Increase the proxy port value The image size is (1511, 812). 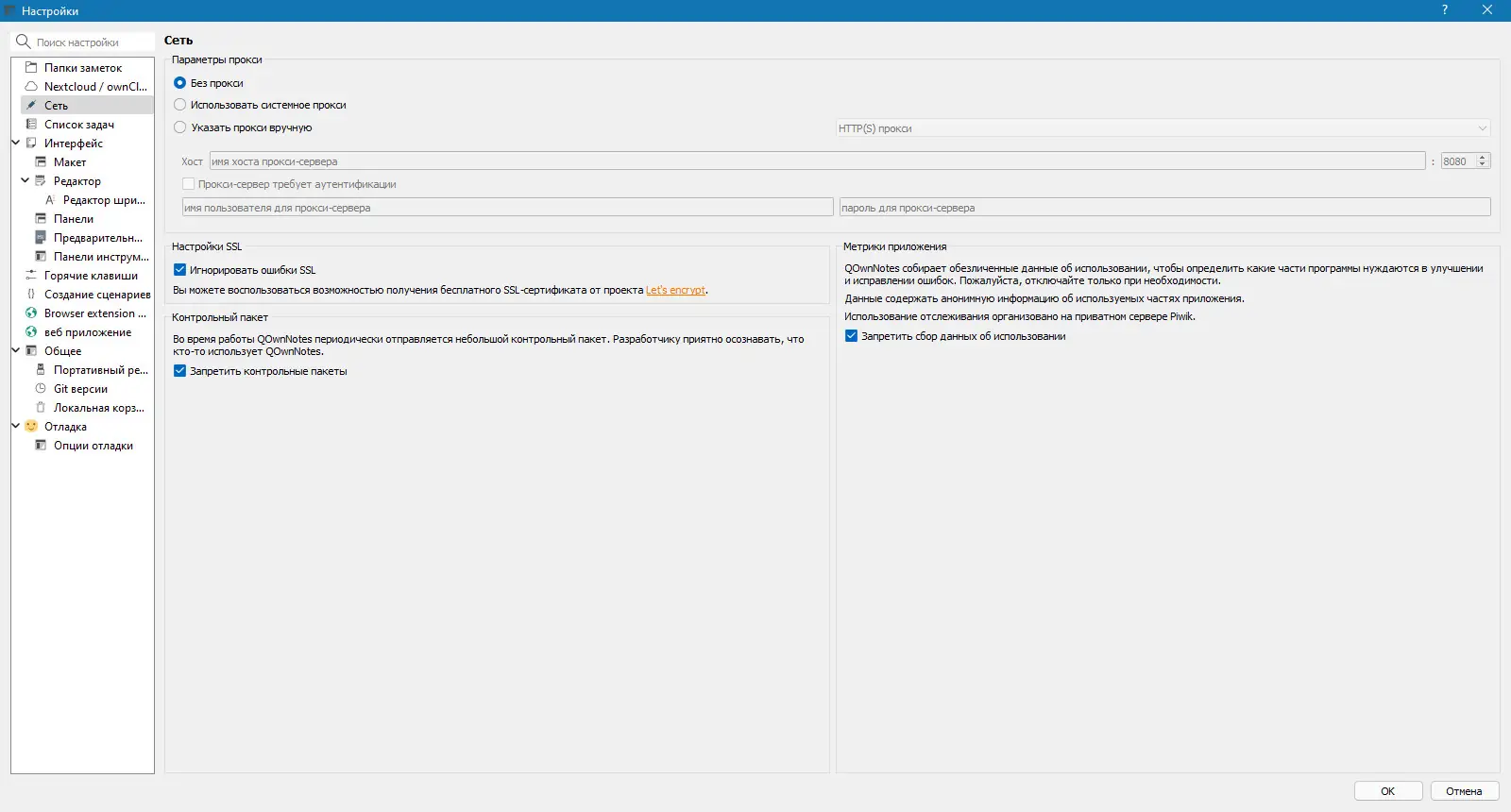[1483, 158]
